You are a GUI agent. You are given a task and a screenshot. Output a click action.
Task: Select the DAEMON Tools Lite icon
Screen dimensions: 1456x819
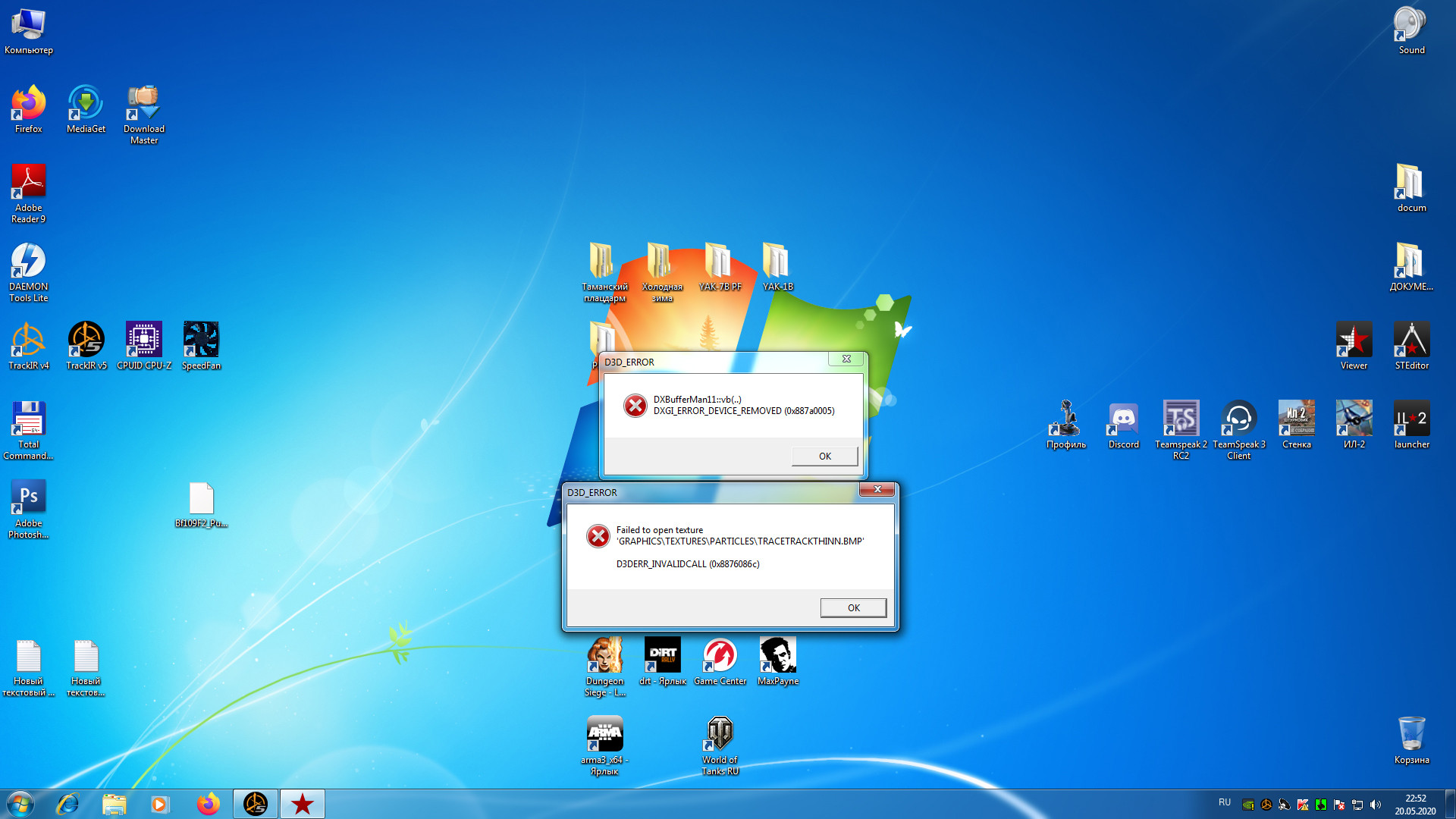[x=29, y=272]
